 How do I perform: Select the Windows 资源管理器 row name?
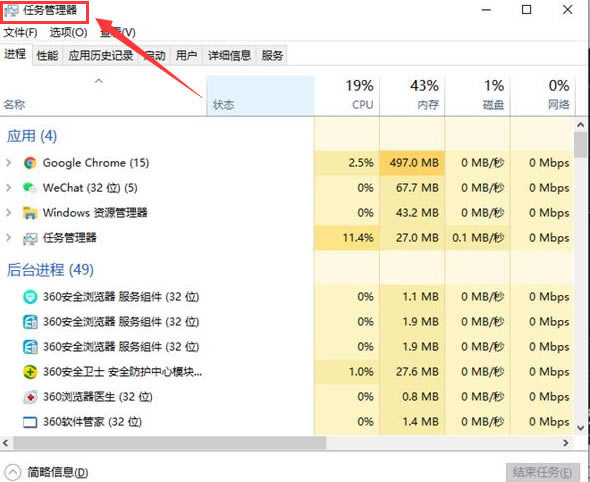point(95,213)
